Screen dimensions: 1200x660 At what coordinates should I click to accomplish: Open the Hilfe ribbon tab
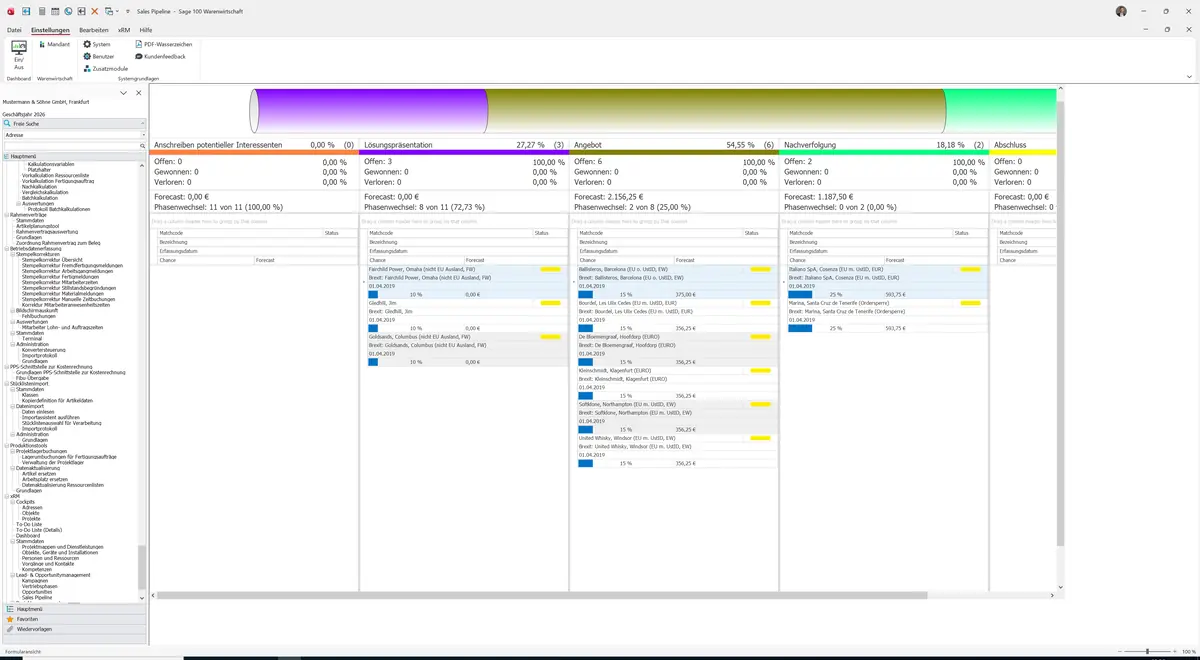click(x=146, y=30)
